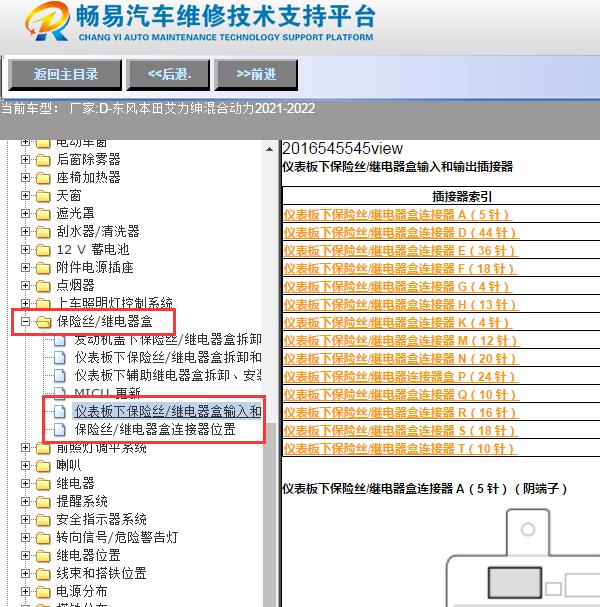This screenshot has width=600, height=607.
Task: Expand the 转向信号/危险警告灯 node
Action: click(x=25, y=537)
